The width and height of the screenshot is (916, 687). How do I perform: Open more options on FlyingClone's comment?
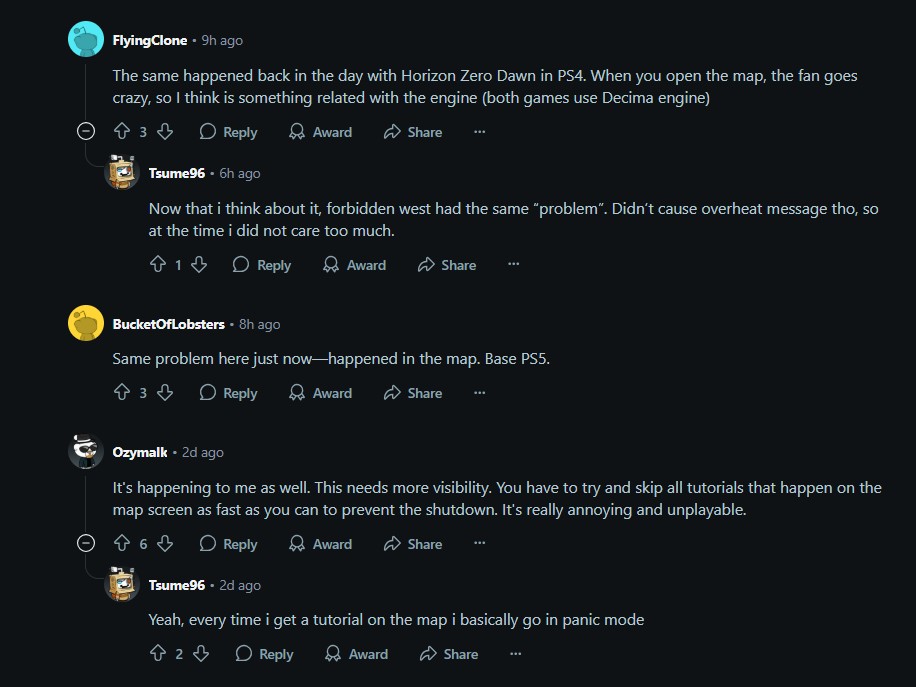[480, 131]
